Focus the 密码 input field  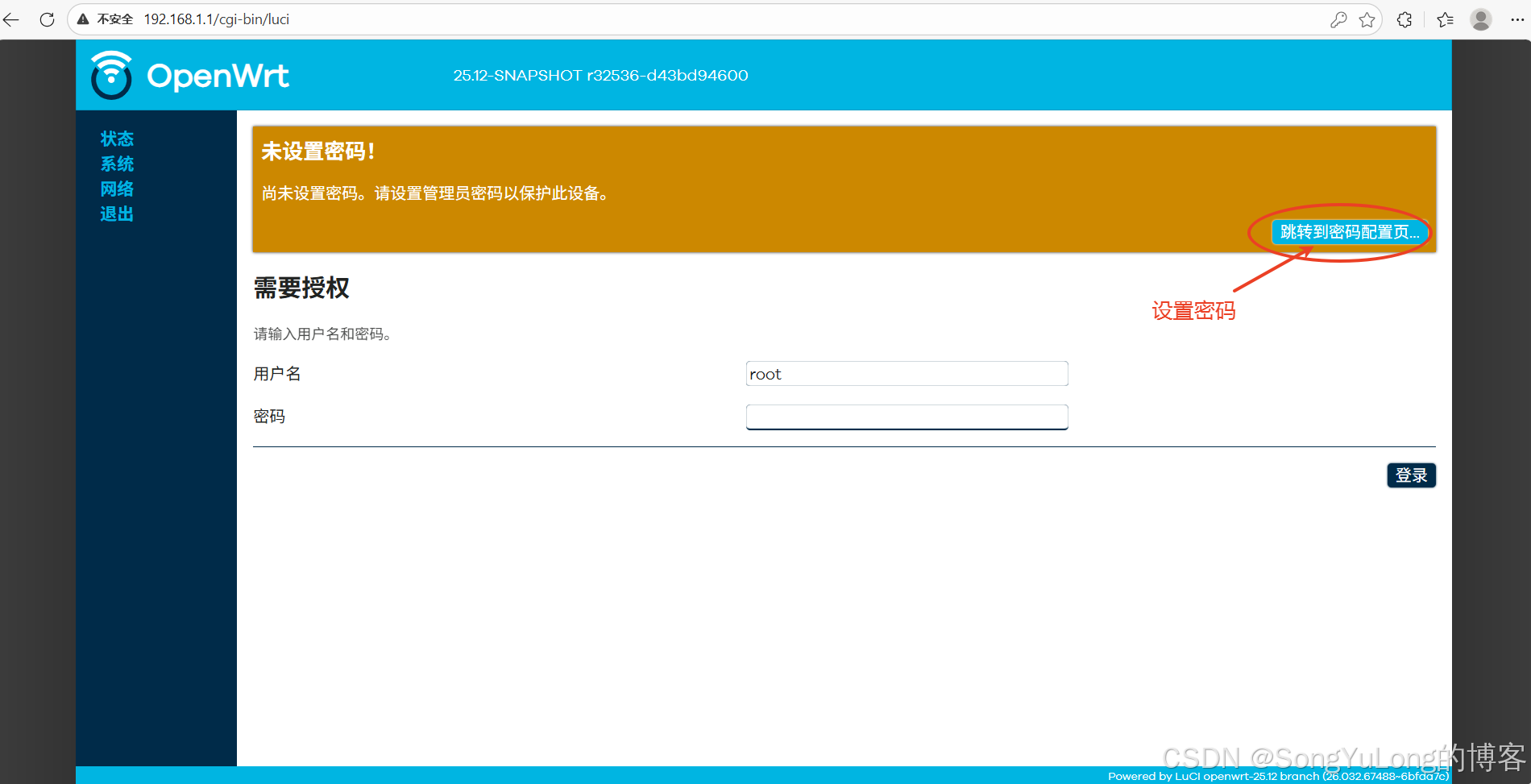tap(907, 417)
